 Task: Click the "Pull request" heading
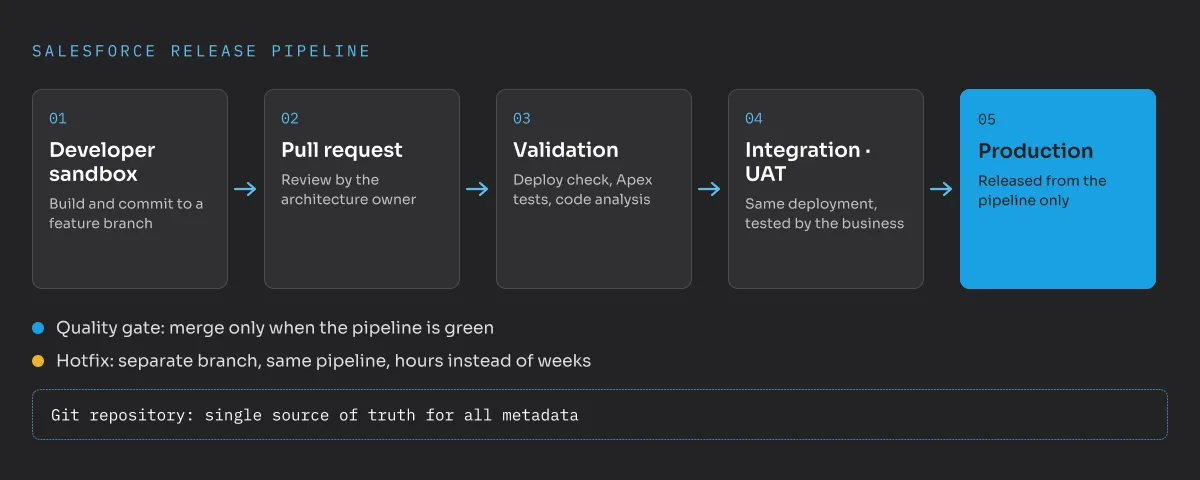[x=342, y=150]
